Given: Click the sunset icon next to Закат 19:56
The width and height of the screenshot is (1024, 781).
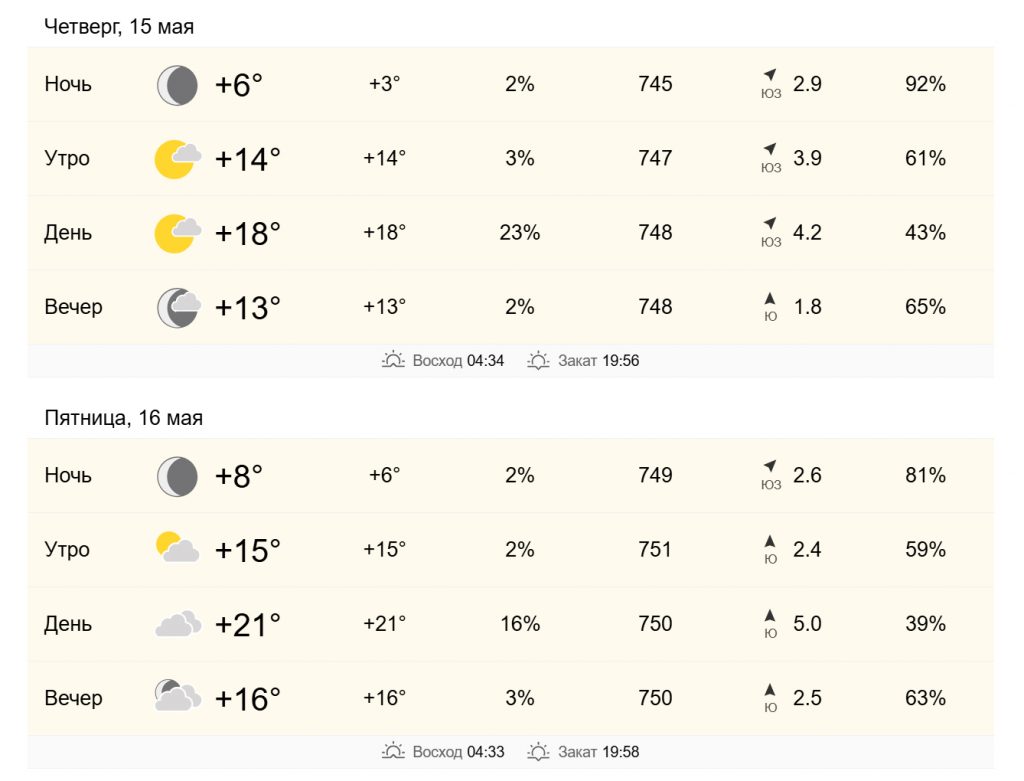Looking at the screenshot, I should (x=538, y=360).
